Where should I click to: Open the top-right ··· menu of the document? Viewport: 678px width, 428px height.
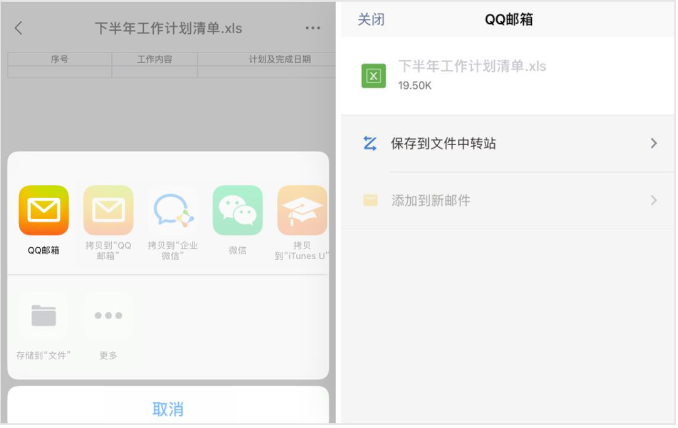click(x=313, y=28)
